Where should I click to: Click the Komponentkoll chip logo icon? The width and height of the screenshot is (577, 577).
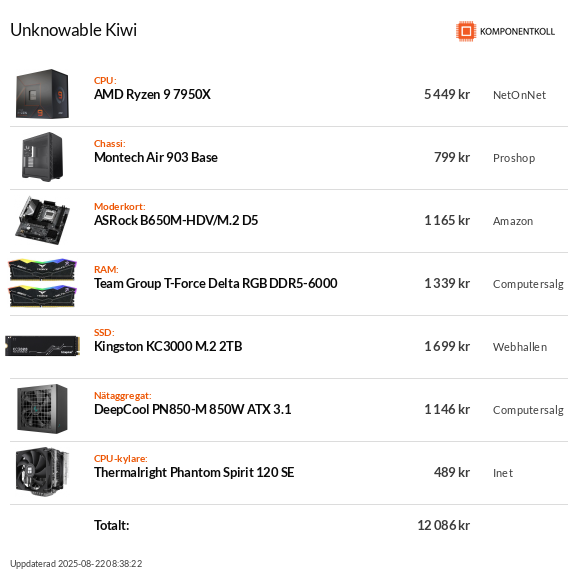click(466, 31)
